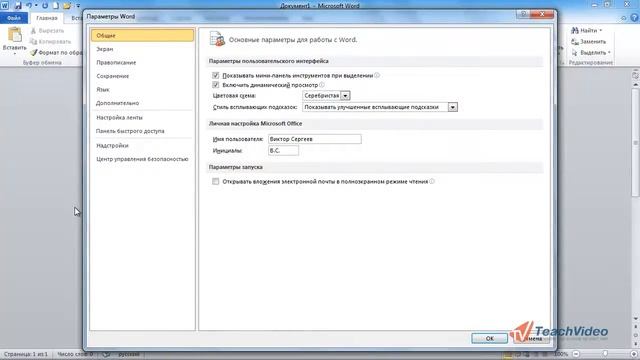This screenshot has height=360, width=640.
Task: Open Центр управления безопасностью category
Action: pos(142,159)
